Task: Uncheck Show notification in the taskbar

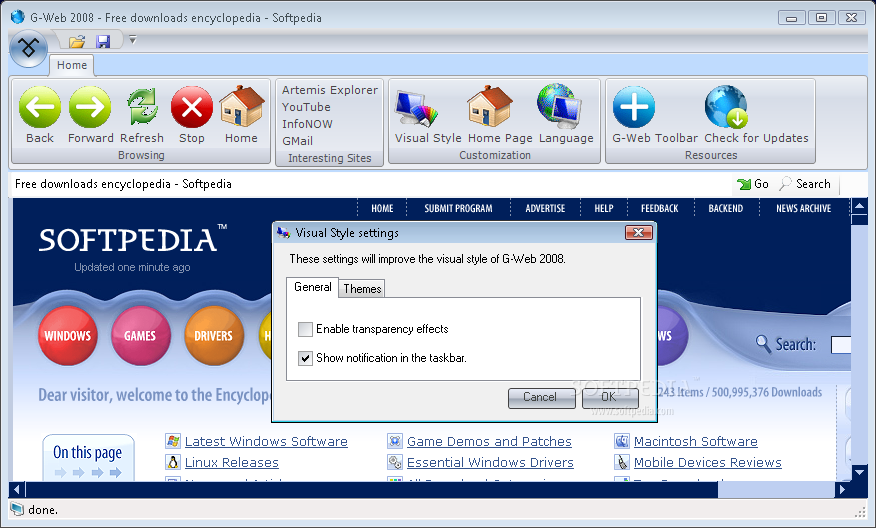Action: [305, 358]
